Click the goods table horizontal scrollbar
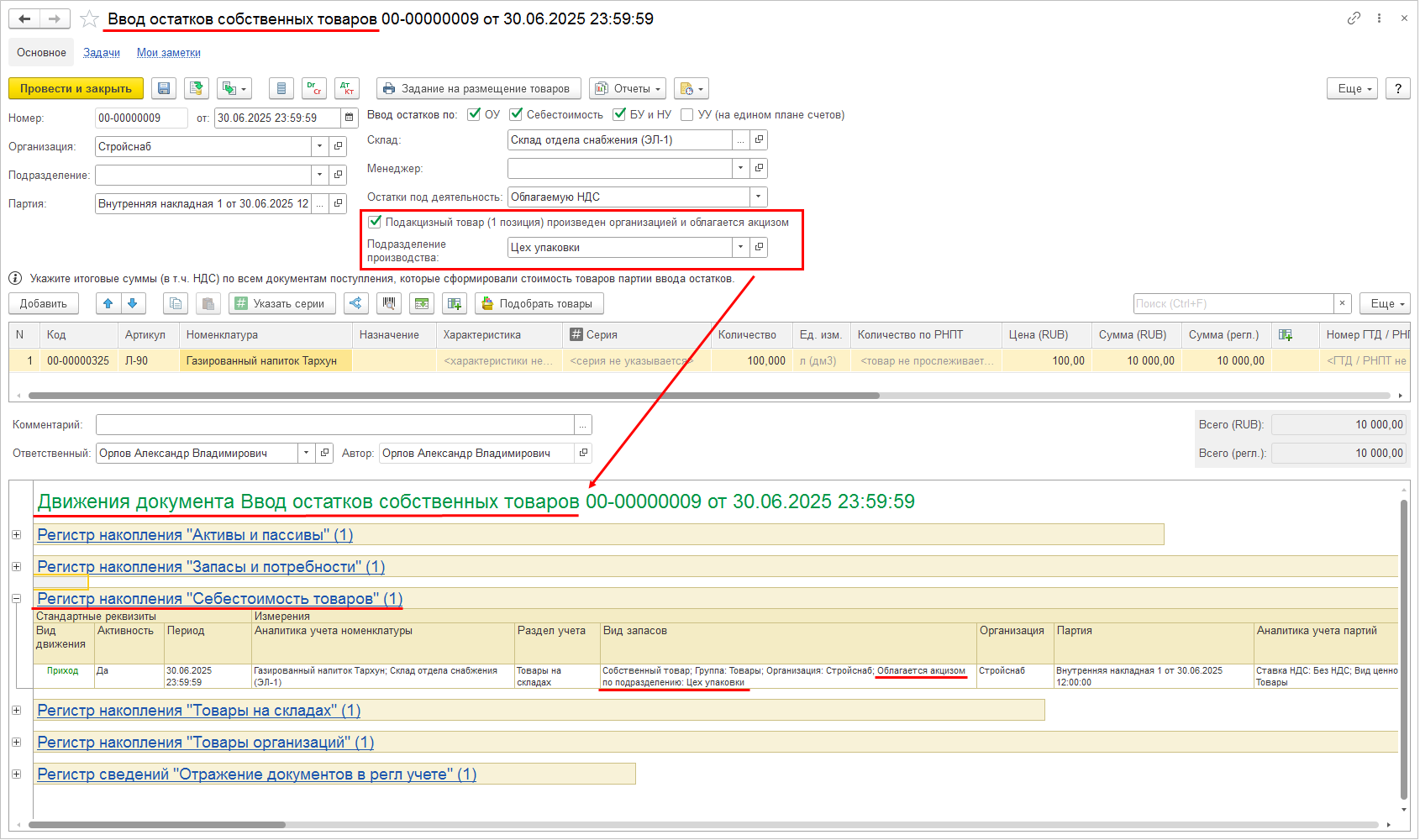 (x=454, y=396)
